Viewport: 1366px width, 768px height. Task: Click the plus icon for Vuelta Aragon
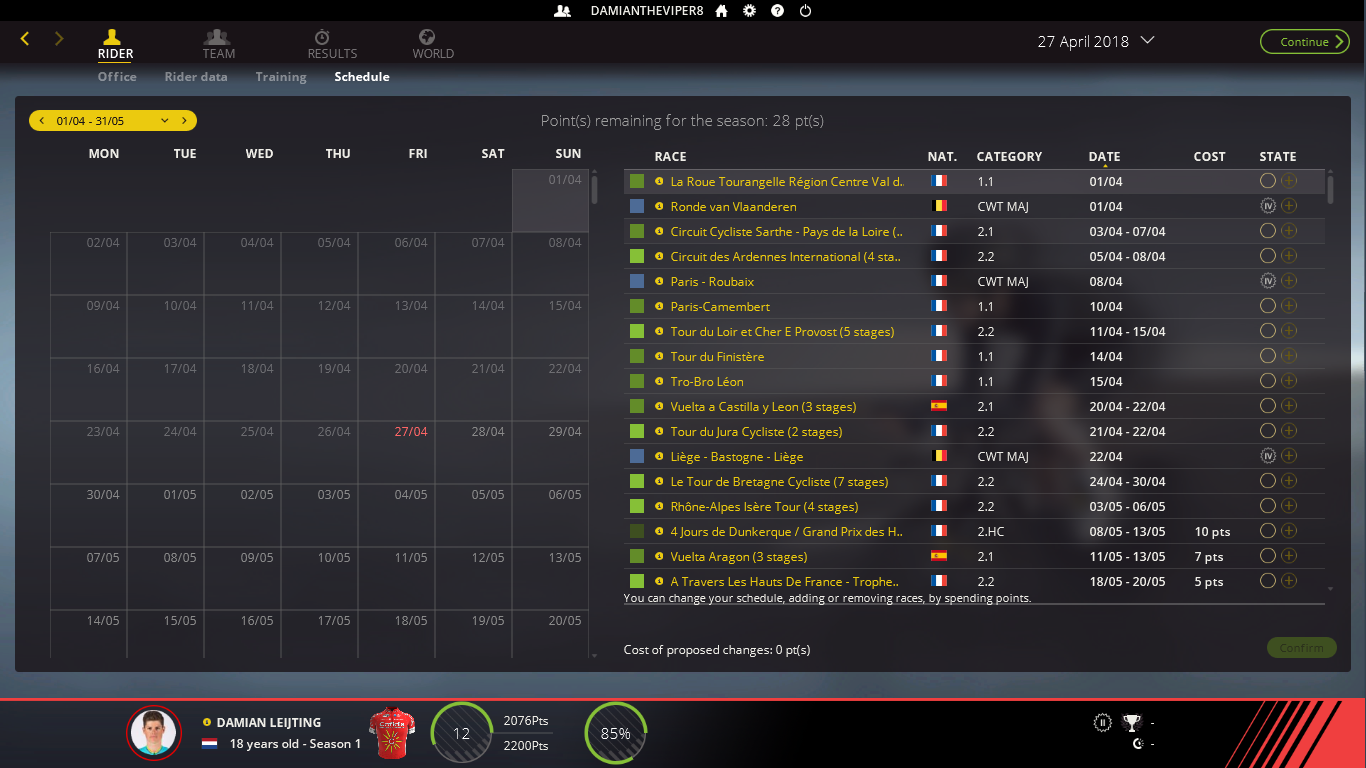coord(1289,556)
